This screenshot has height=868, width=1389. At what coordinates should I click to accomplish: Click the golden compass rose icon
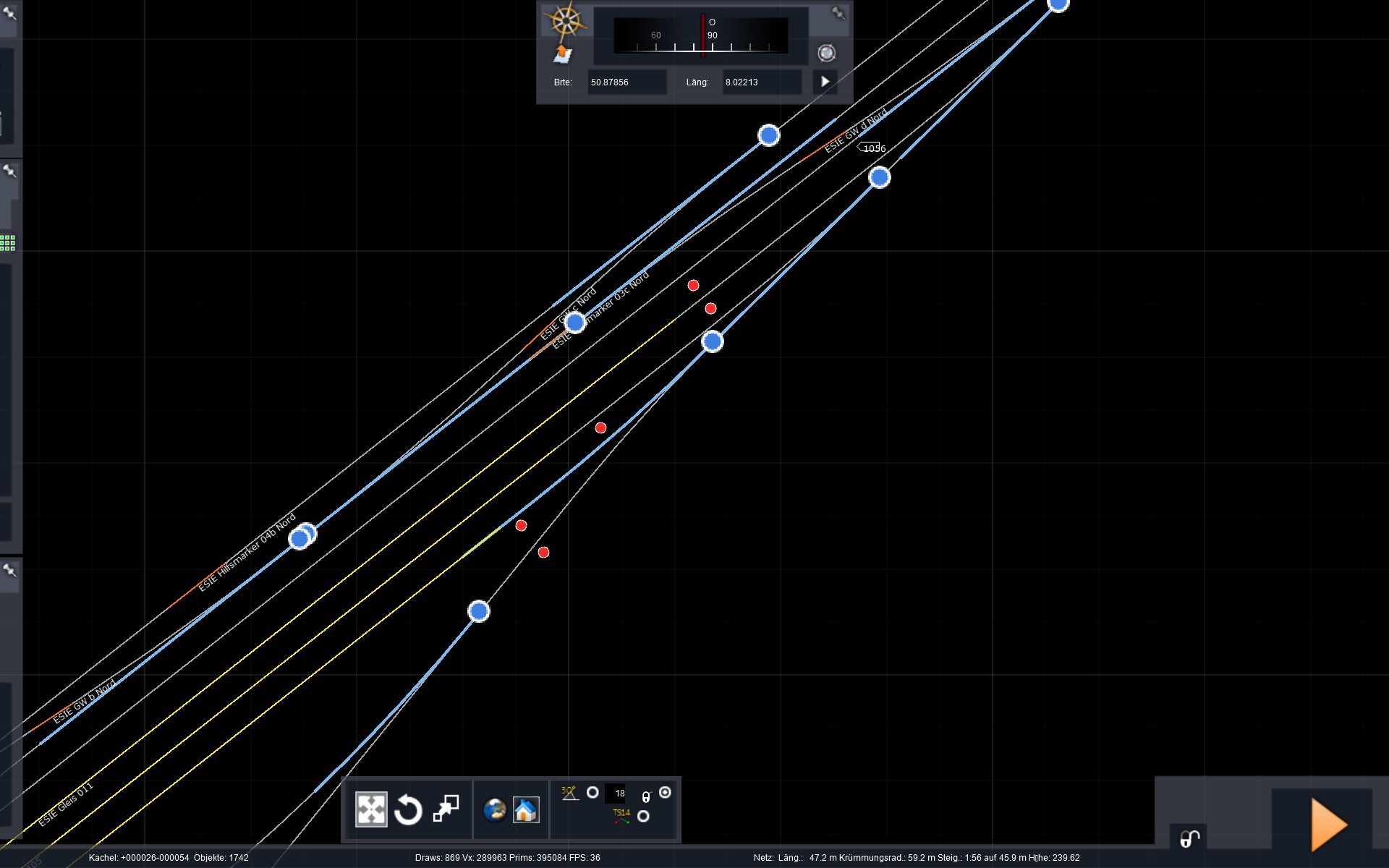[566, 20]
